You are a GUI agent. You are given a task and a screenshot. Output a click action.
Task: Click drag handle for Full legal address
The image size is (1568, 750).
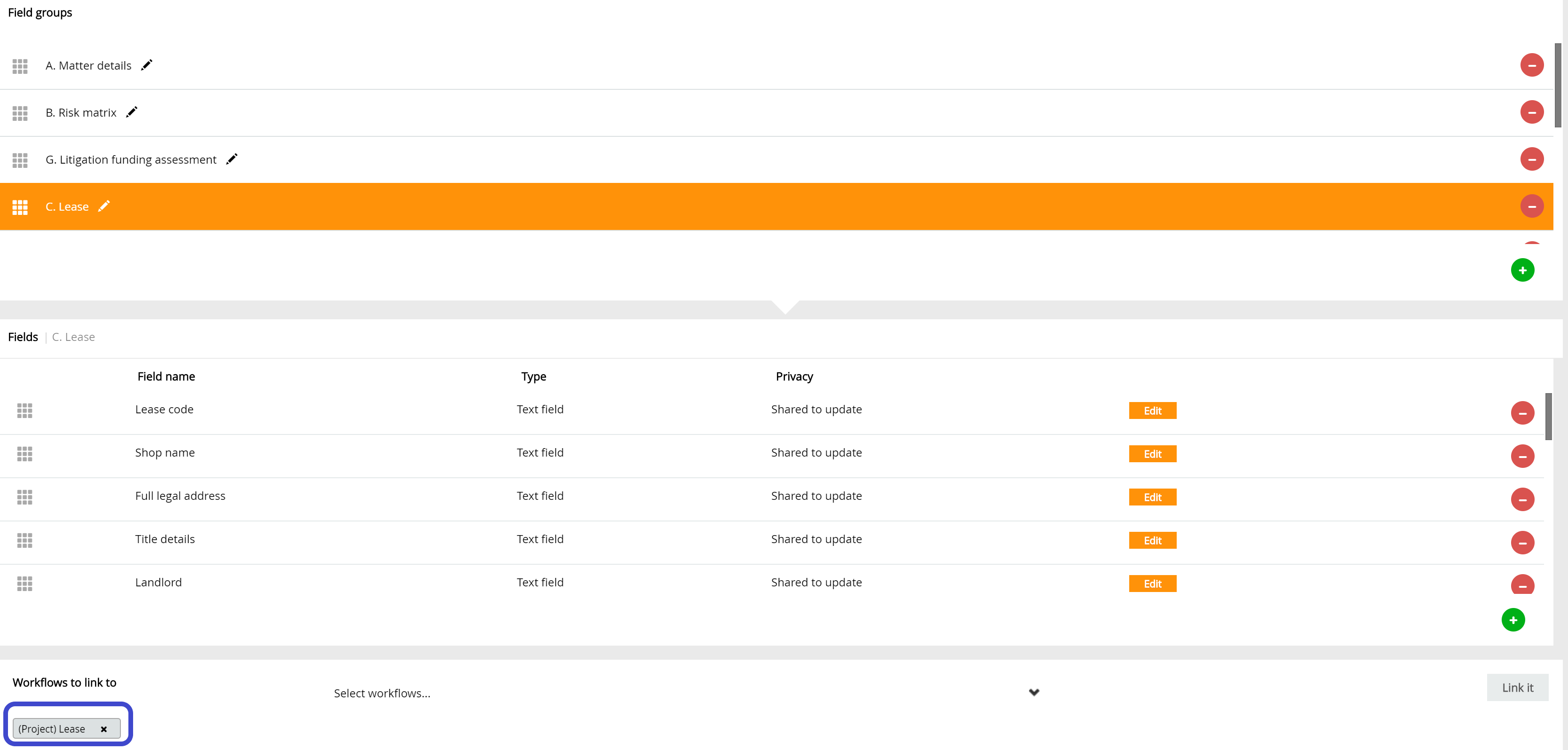pos(25,497)
